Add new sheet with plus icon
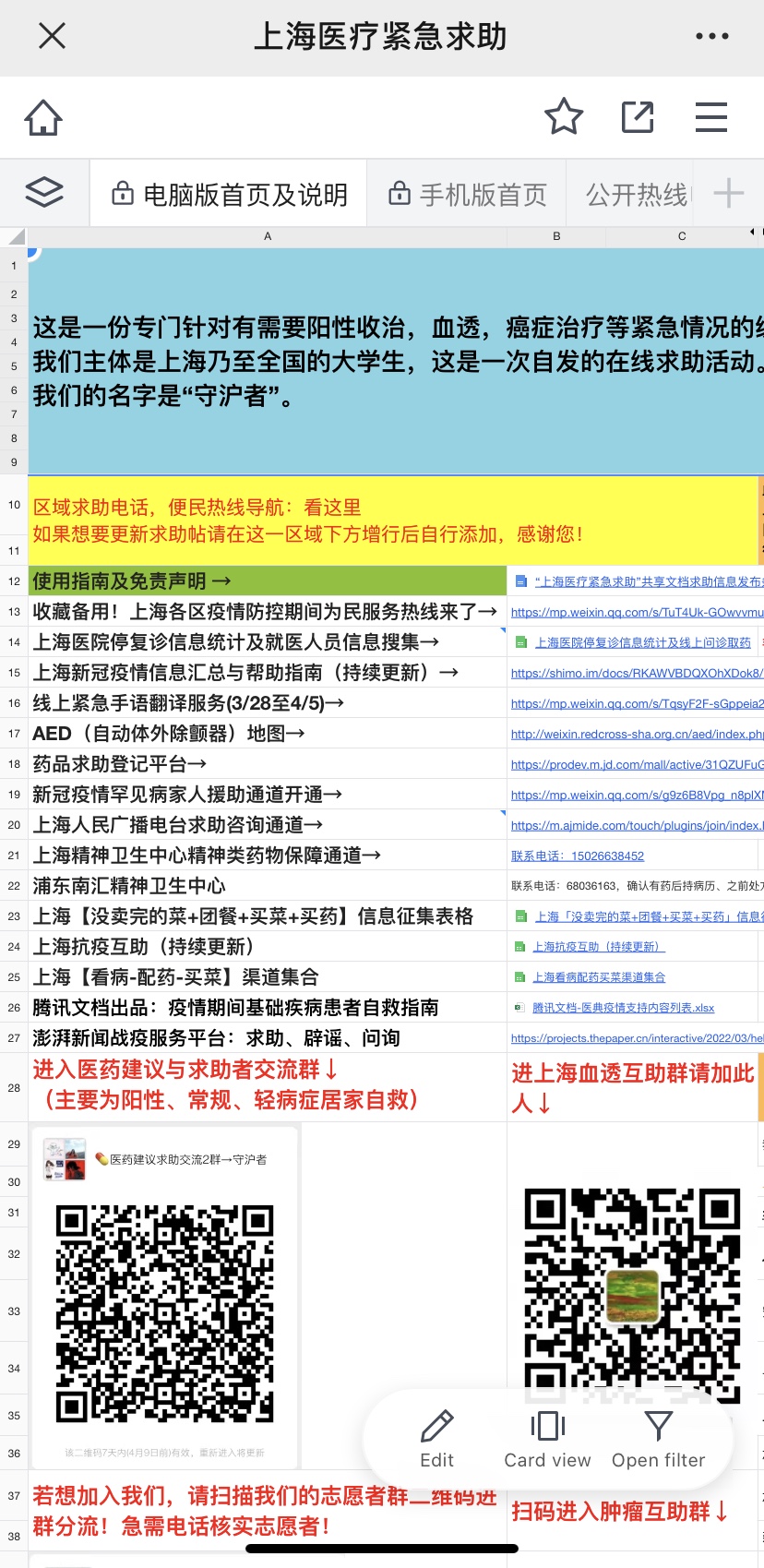This screenshot has width=764, height=1568. [729, 193]
